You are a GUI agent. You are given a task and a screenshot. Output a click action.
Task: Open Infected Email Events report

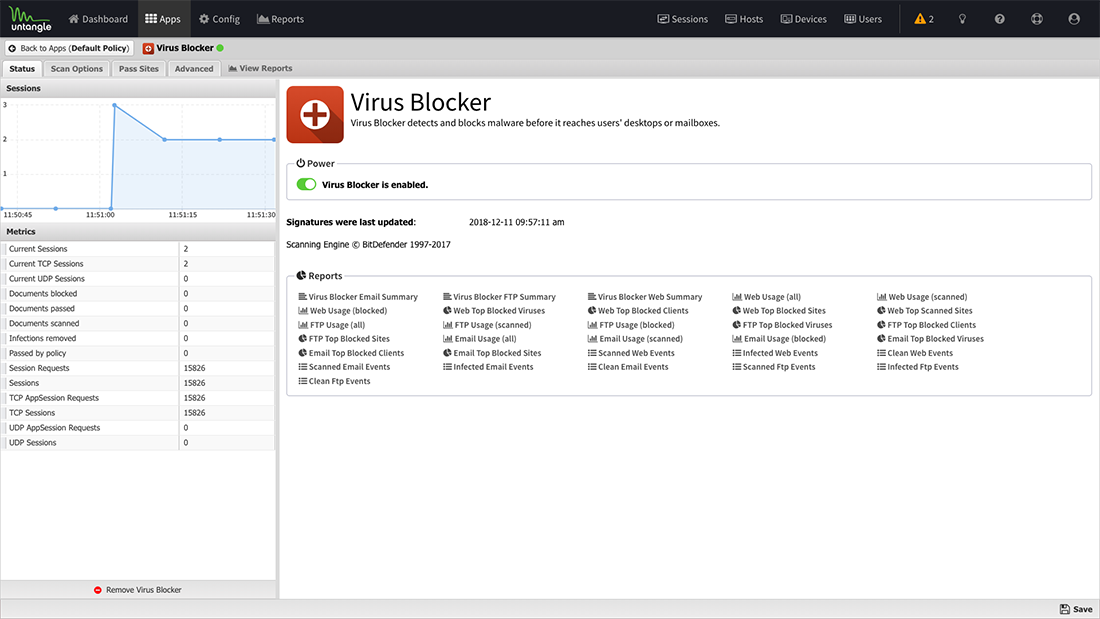(488, 367)
